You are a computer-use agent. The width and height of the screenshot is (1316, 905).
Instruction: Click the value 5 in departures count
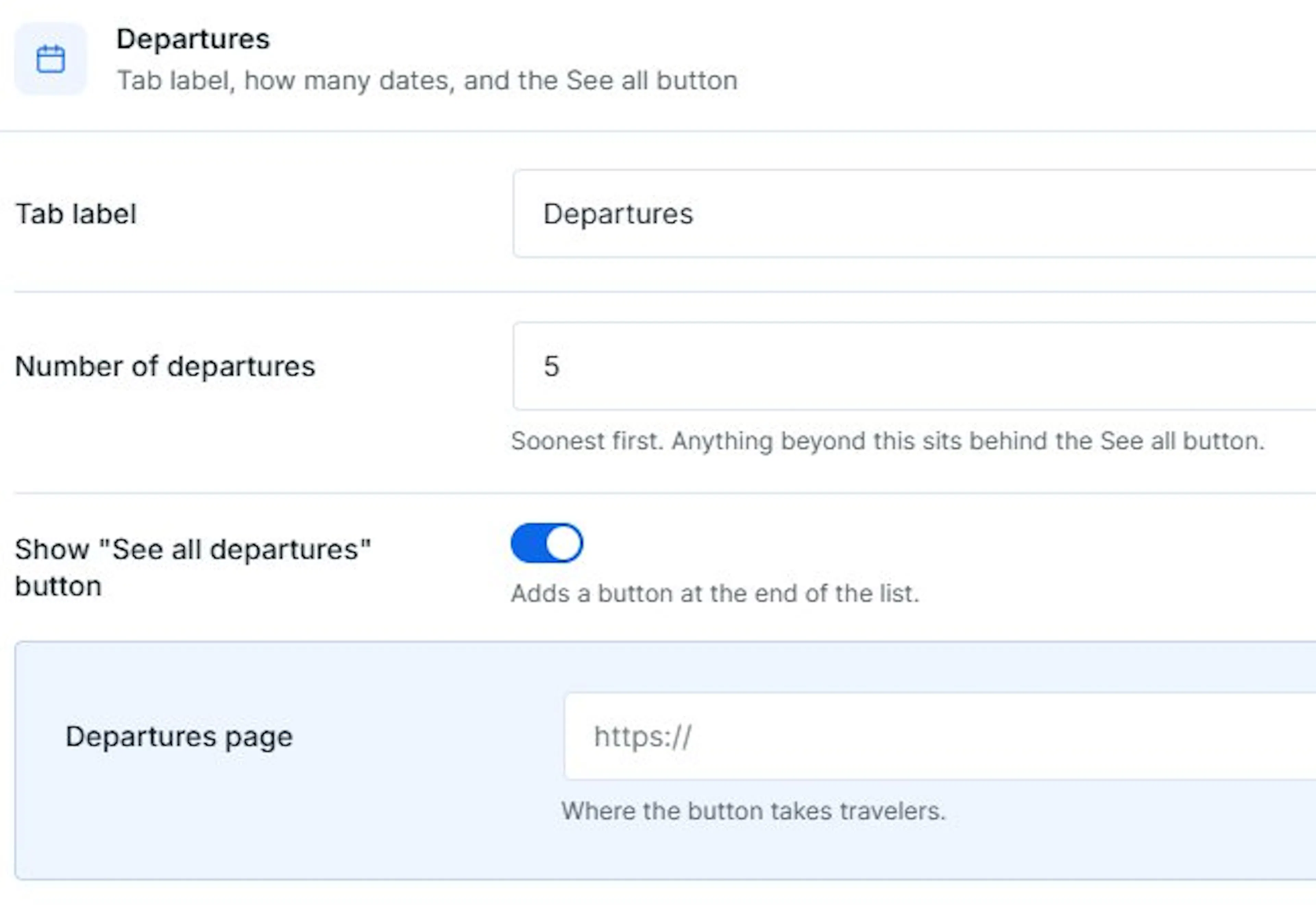tap(552, 366)
